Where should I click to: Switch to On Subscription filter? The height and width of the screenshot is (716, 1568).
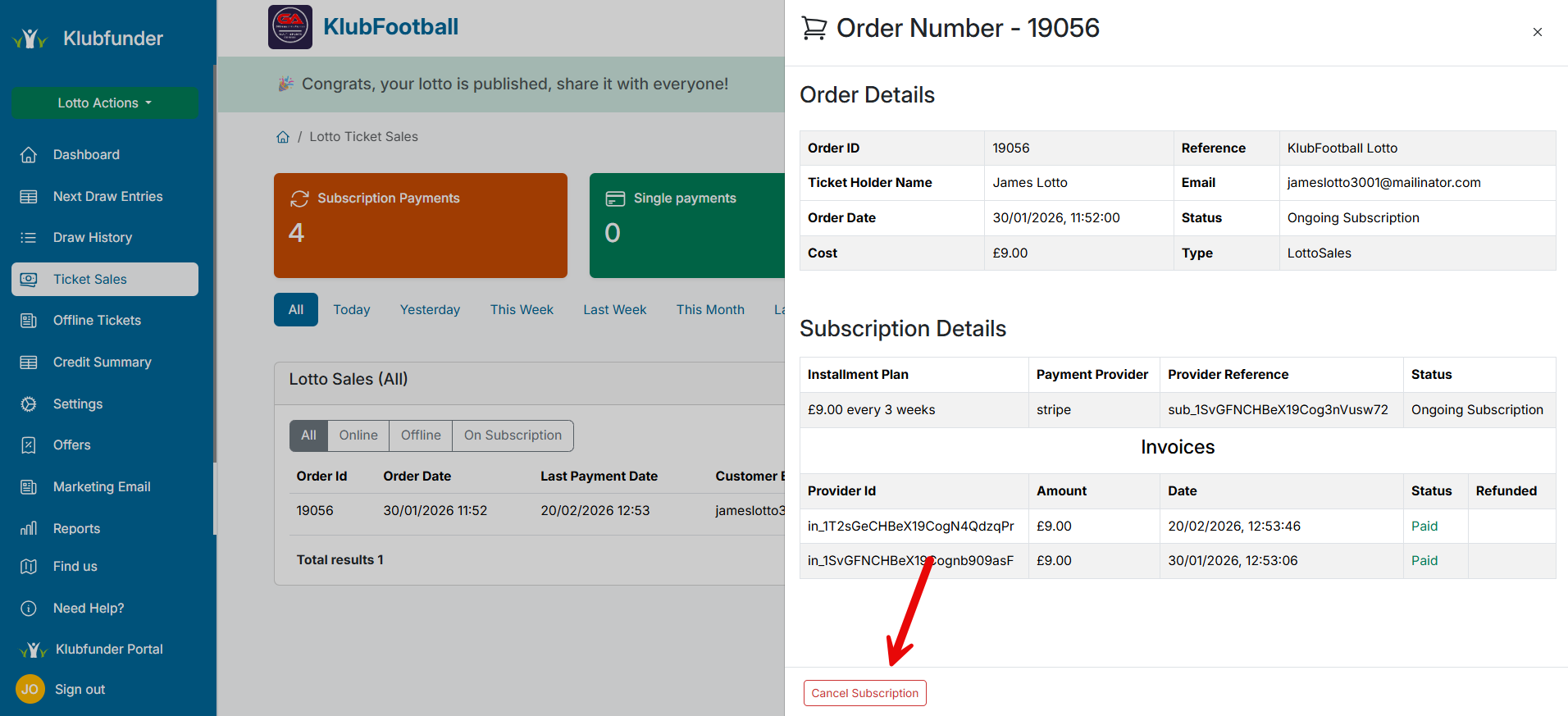pyautogui.click(x=513, y=436)
